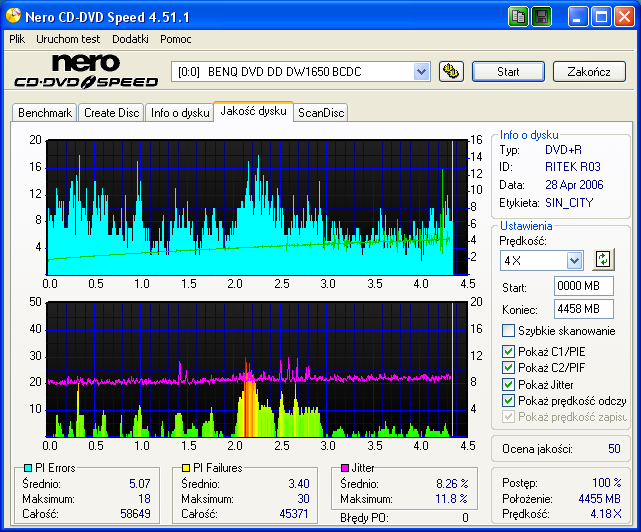
Task: Click the magenta Jitter color swatch
Action: click(x=345, y=468)
